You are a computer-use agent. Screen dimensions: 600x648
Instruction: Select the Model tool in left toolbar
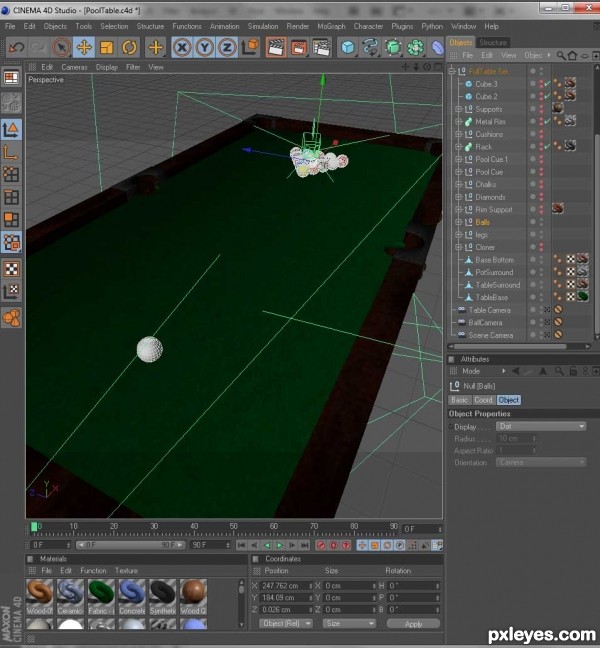coord(11,129)
